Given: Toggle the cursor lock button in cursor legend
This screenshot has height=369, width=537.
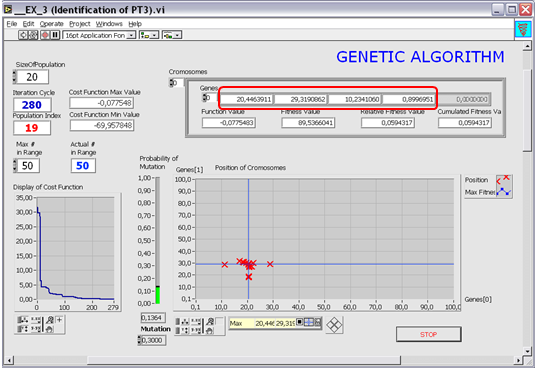Looking at the screenshot, I should [318, 322].
